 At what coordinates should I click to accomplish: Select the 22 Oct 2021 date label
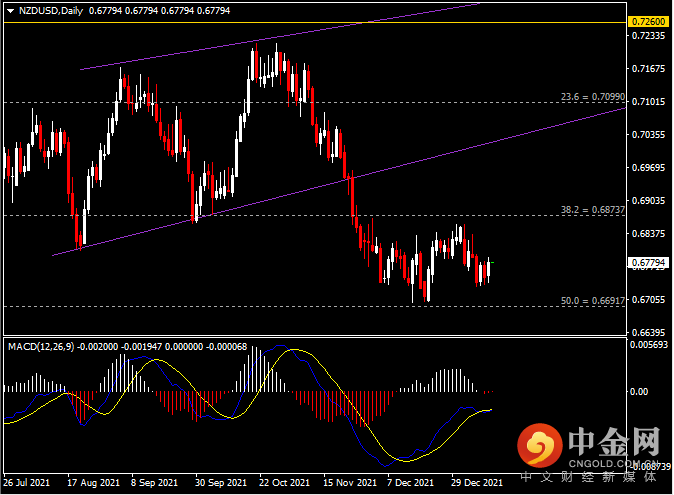[x=285, y=483]
